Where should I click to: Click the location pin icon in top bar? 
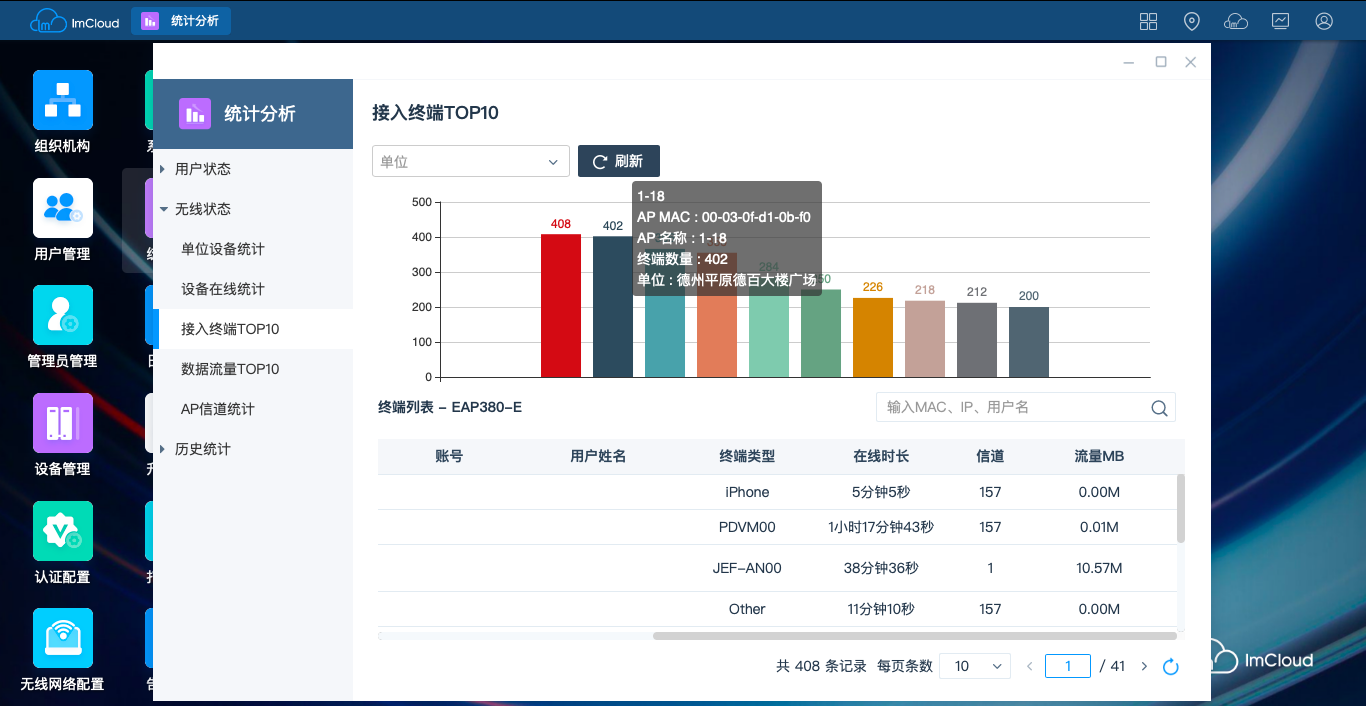1191,21
